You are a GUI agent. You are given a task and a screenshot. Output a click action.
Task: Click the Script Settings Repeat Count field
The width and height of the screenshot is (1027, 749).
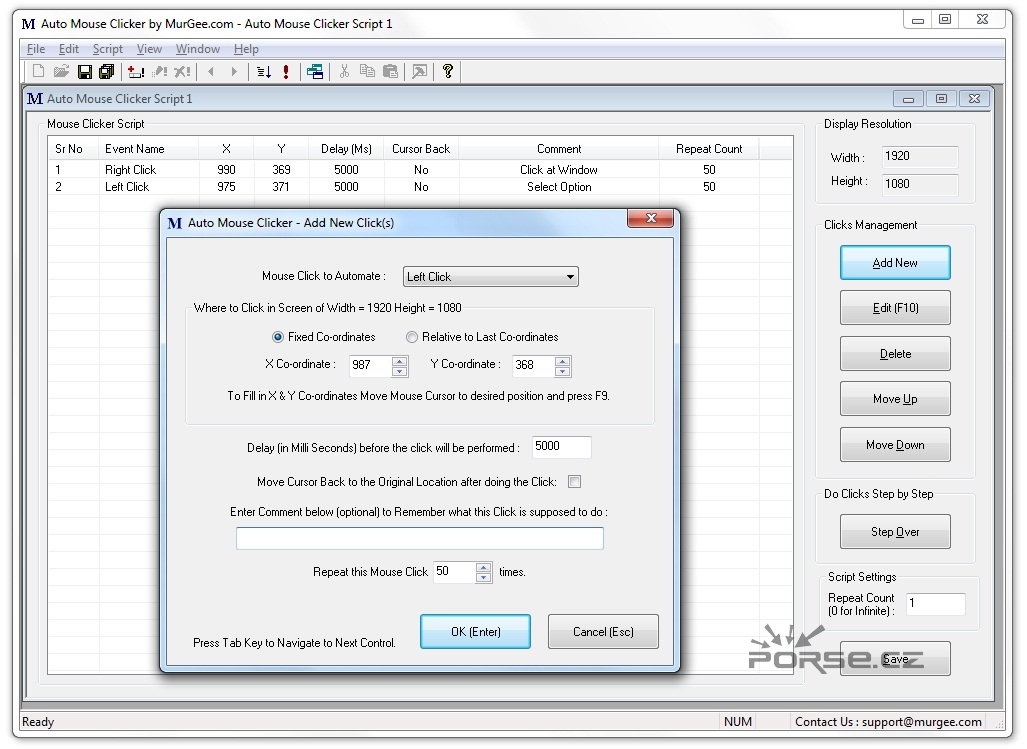point(935,604)
